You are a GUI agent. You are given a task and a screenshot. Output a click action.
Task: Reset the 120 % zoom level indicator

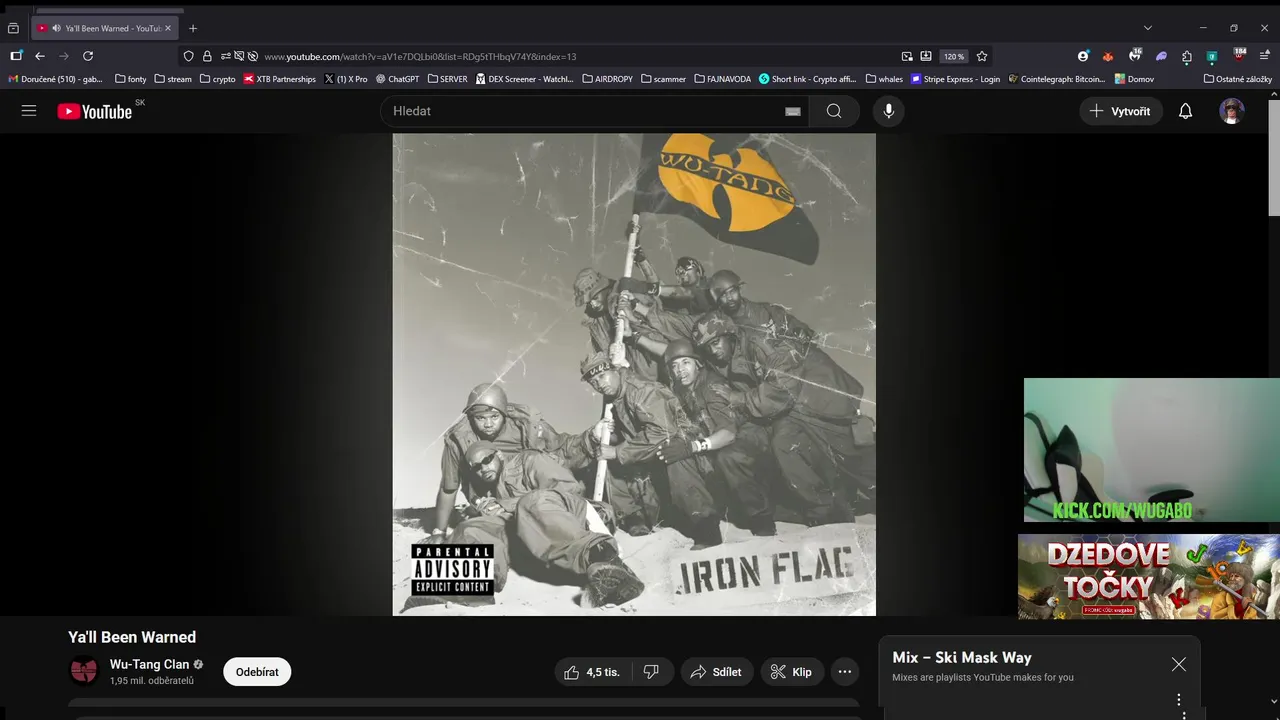click(x=954, y=56)
